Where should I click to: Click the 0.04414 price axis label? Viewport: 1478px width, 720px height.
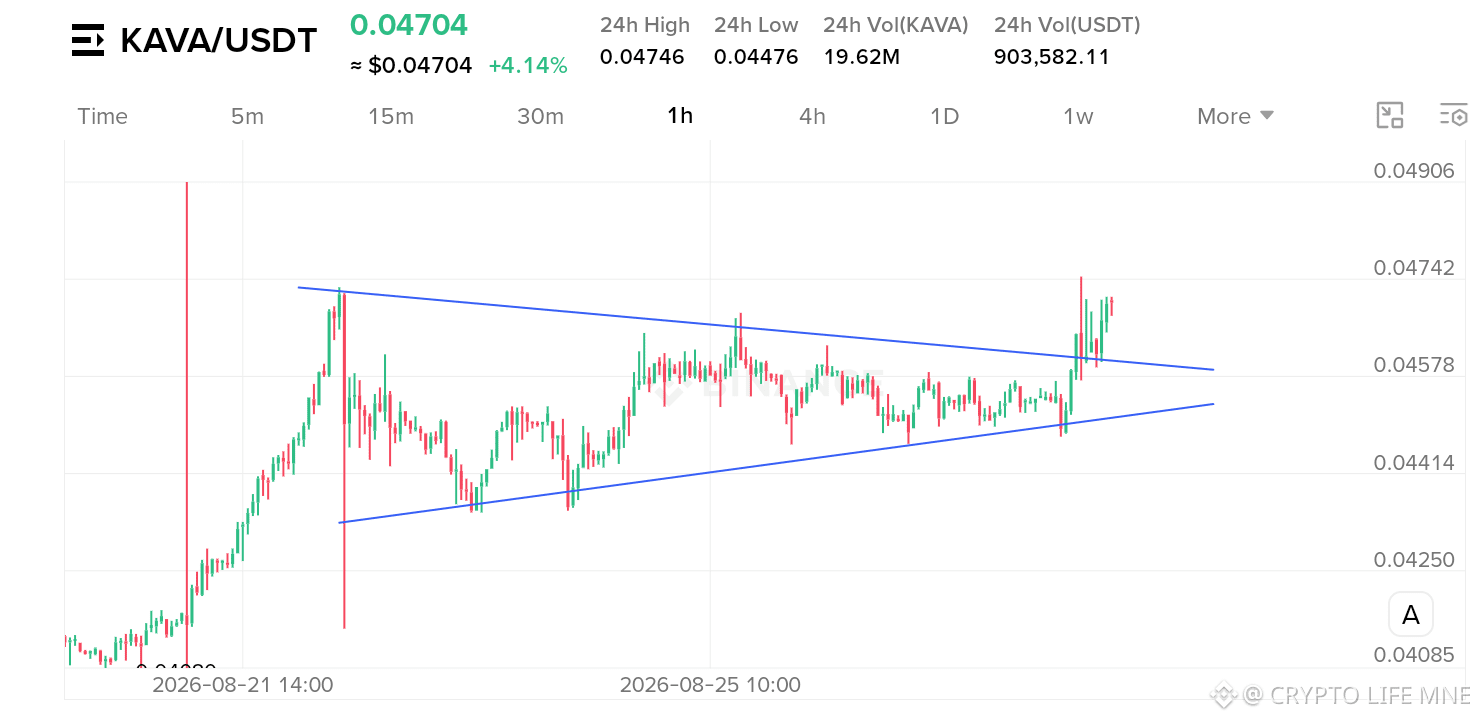point(1414,462)
